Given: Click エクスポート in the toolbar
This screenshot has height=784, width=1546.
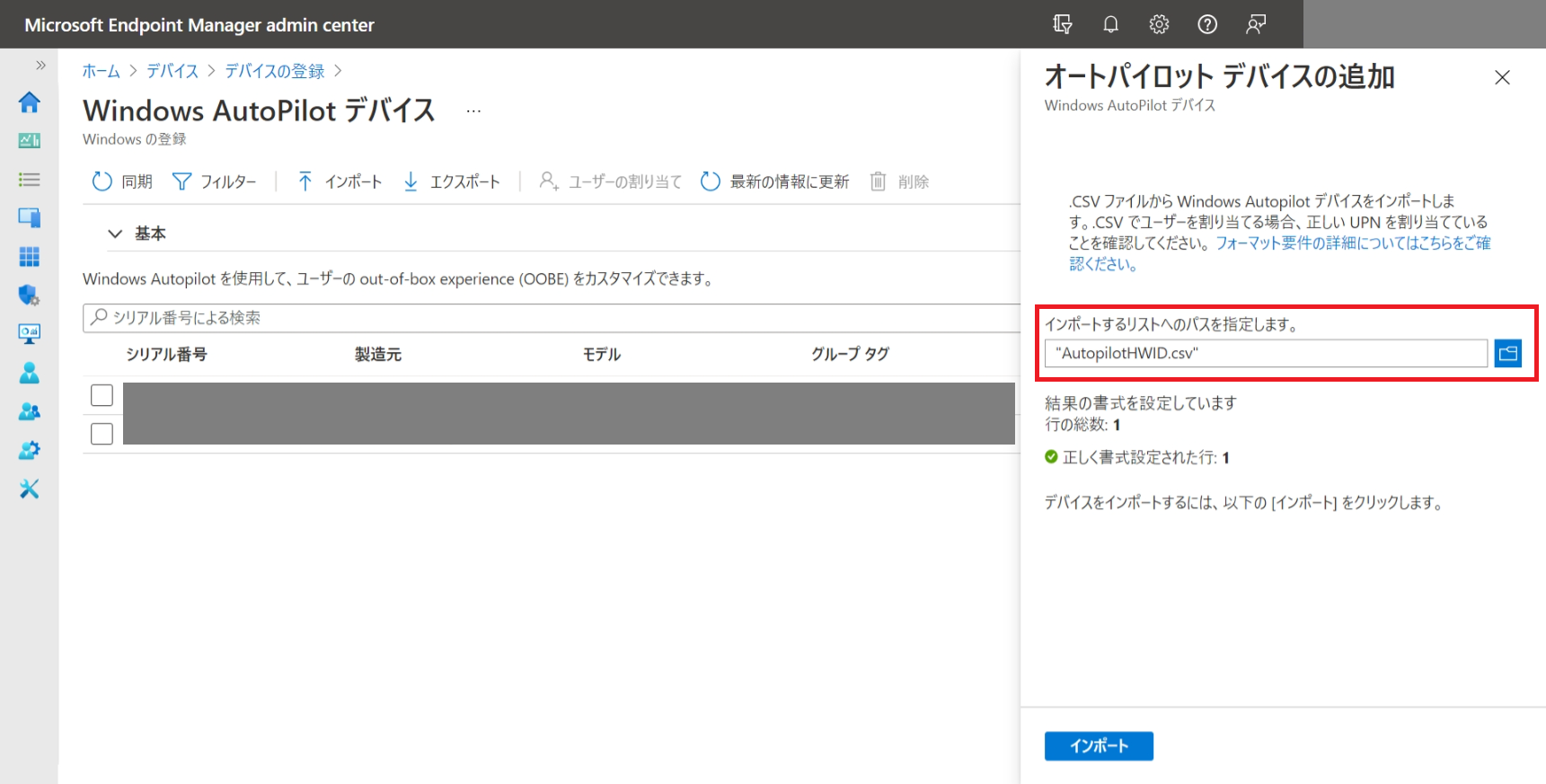Looking at the screenshot, I should tap(451, 181).
